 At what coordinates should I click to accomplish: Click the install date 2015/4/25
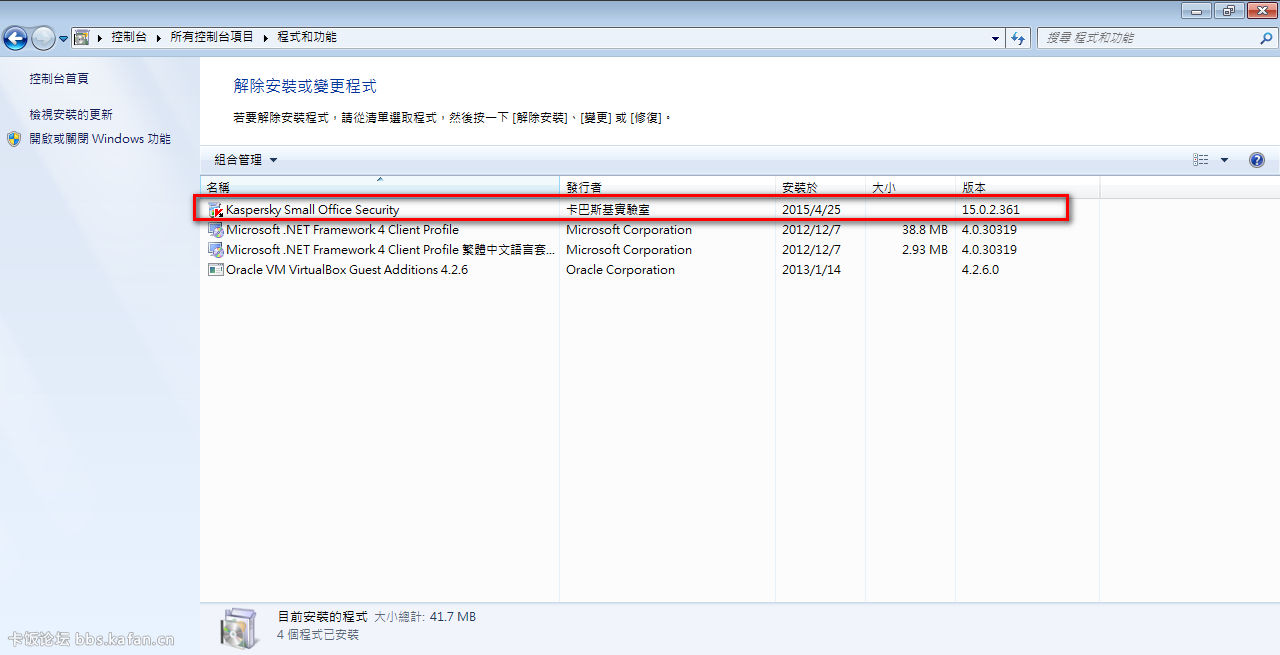coord(812,210)
